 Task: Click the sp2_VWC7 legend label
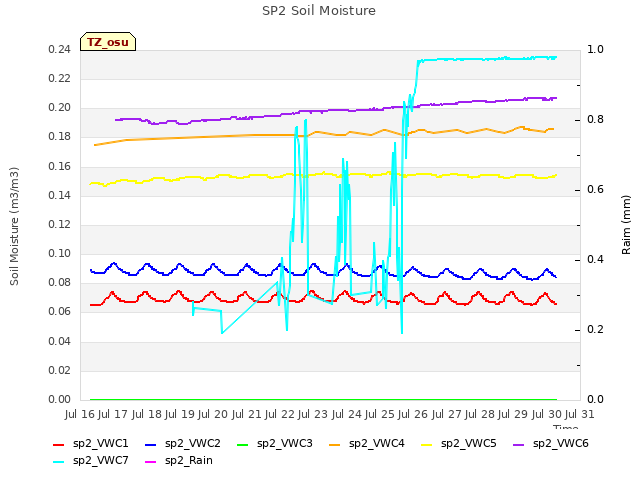[x=100, y=460]
